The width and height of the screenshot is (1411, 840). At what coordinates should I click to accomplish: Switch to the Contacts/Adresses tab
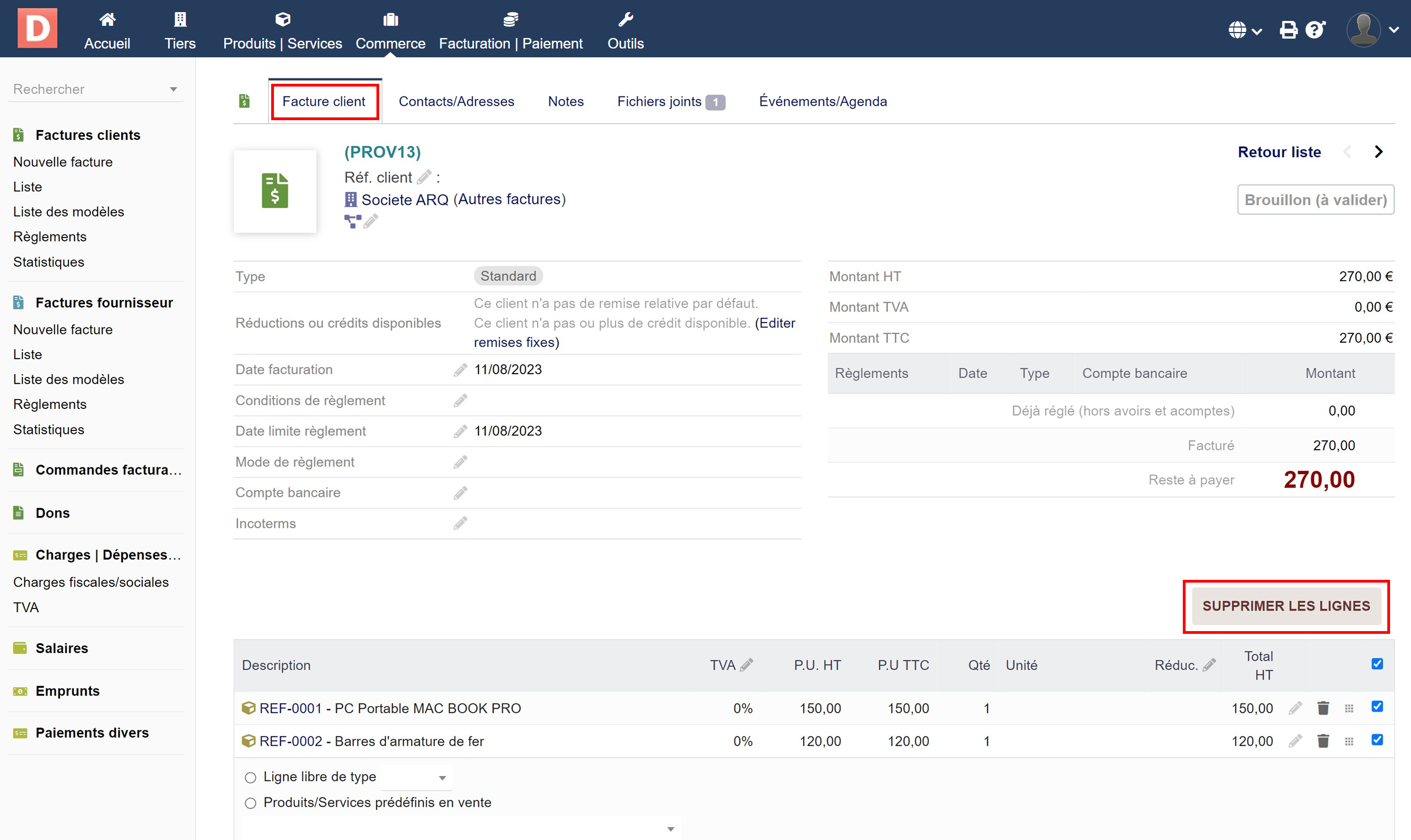(456, 101)
